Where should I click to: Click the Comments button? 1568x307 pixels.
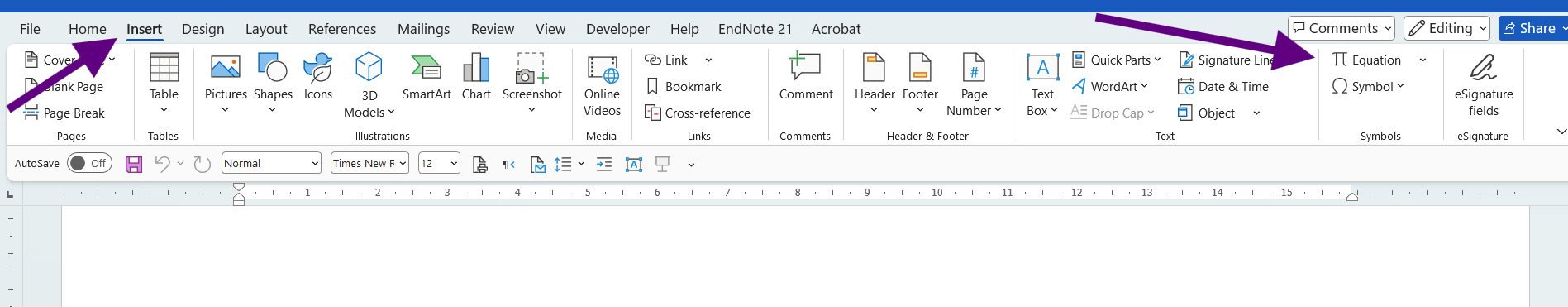tap(1341, 28)
